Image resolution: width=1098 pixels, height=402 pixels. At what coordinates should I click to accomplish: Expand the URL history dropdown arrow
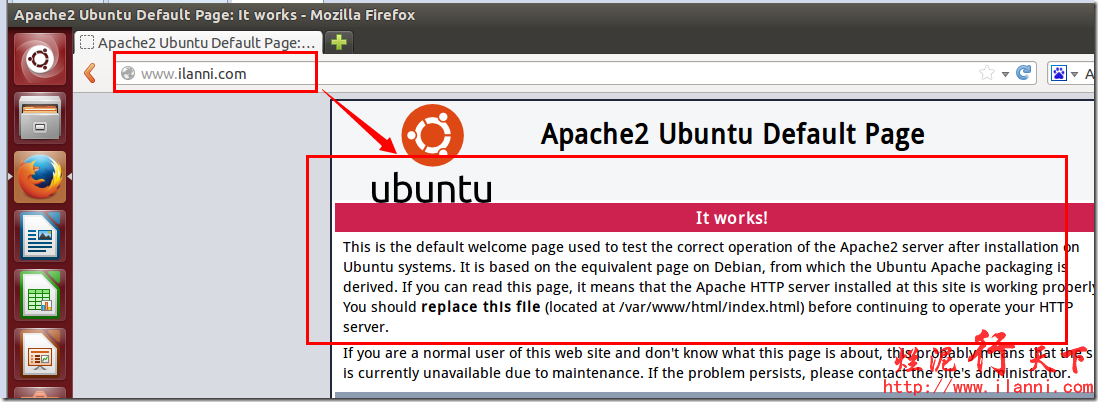coord(1004,73)
